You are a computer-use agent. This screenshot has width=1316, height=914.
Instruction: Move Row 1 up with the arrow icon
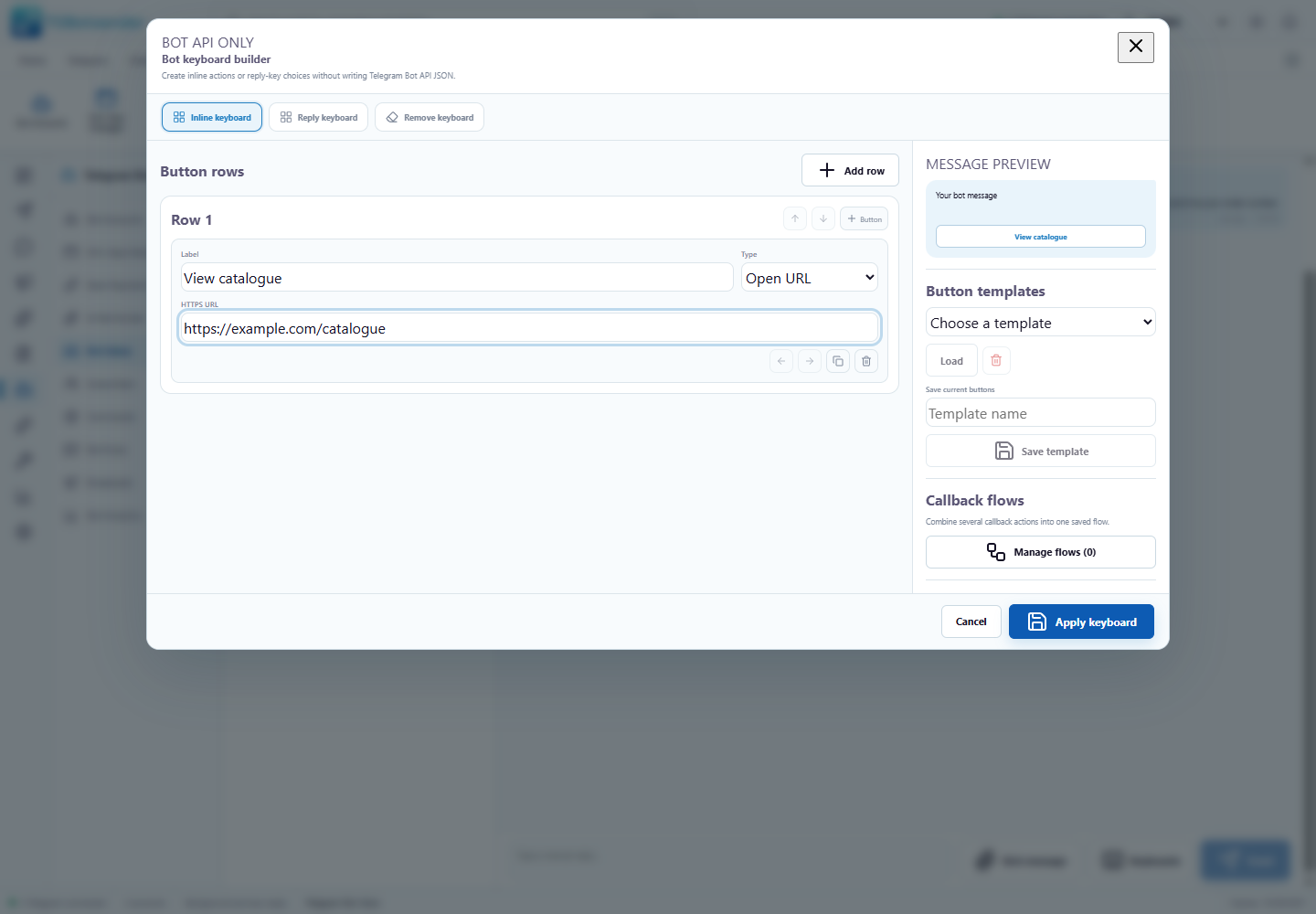795,218
